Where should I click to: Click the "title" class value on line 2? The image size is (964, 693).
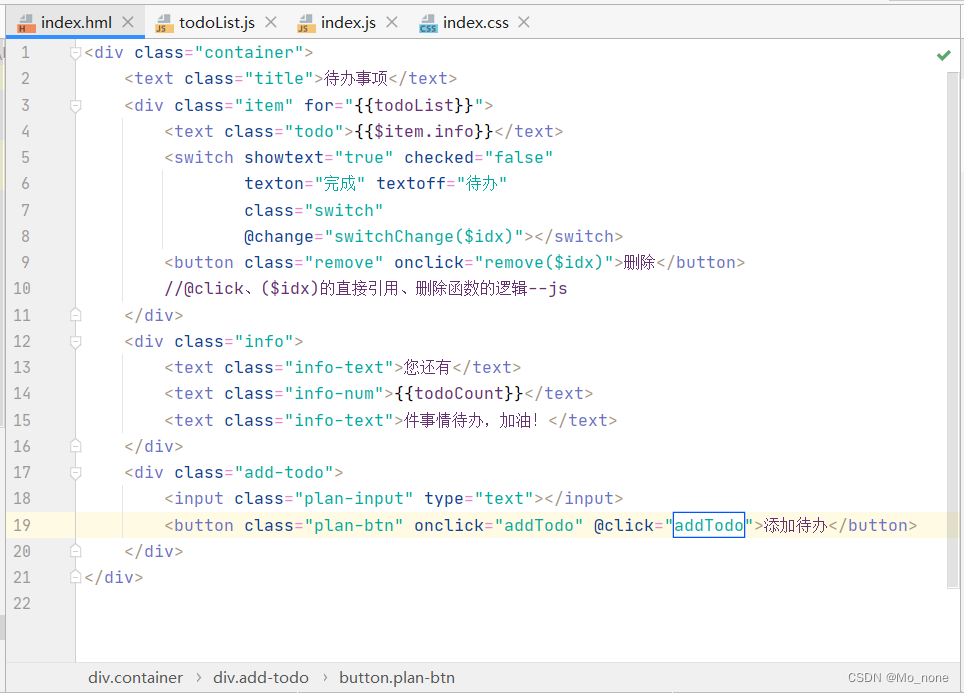pos(279,79)
